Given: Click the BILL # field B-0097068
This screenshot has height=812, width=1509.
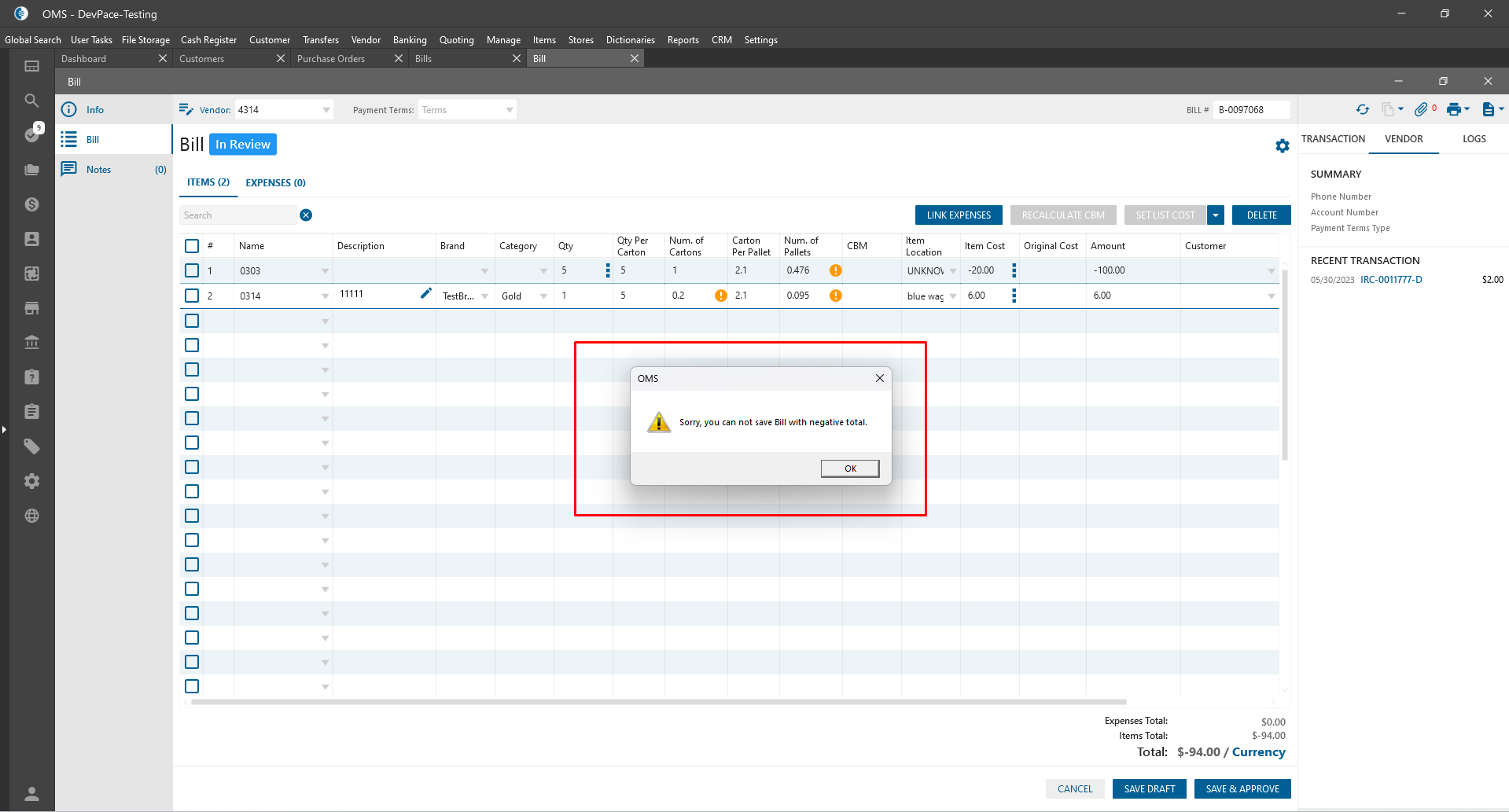Looking at the screenshot, I should [1251, 110].
